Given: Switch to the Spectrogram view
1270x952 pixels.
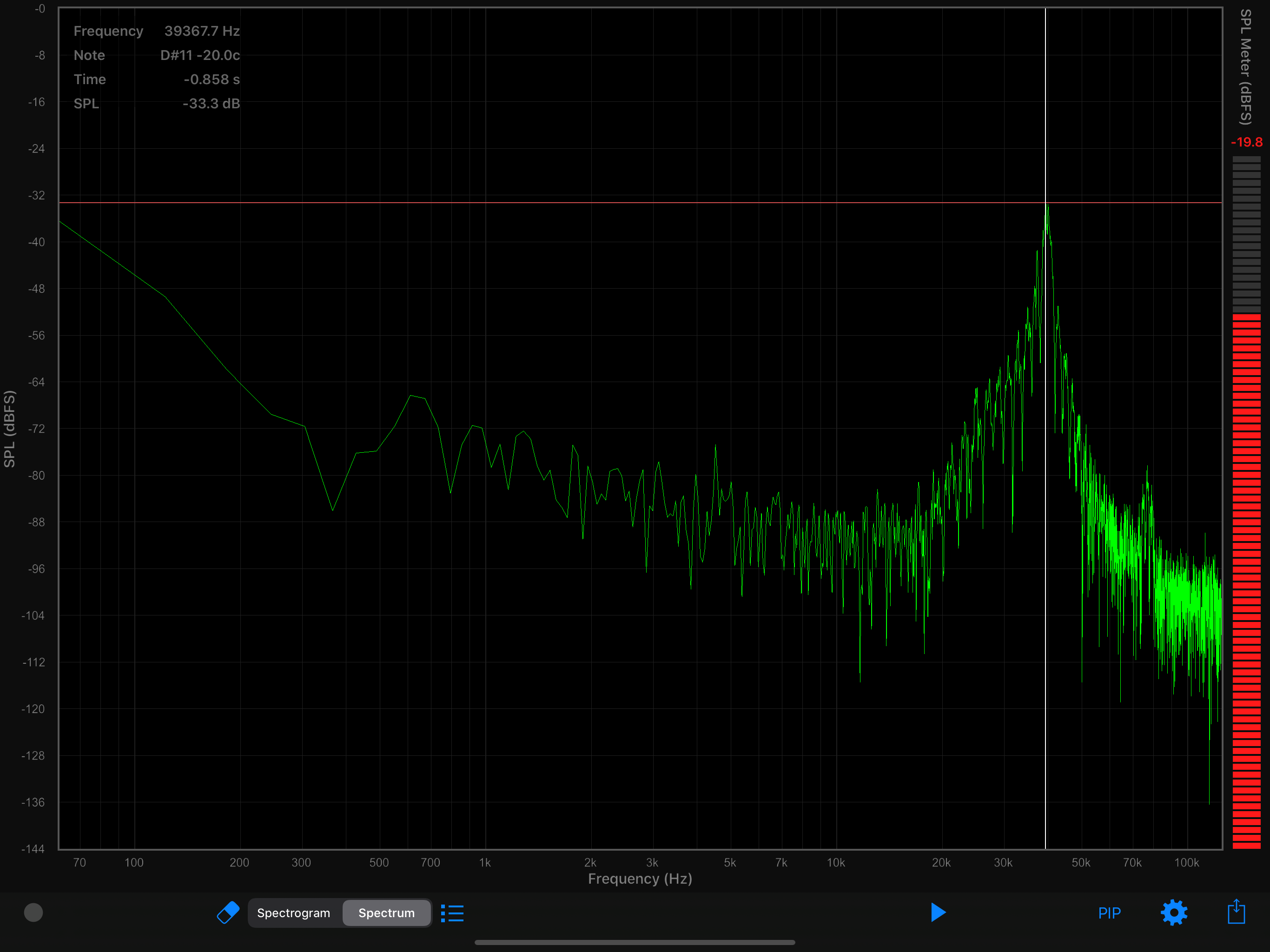Looking at the screenshot, I should (293, 913).
